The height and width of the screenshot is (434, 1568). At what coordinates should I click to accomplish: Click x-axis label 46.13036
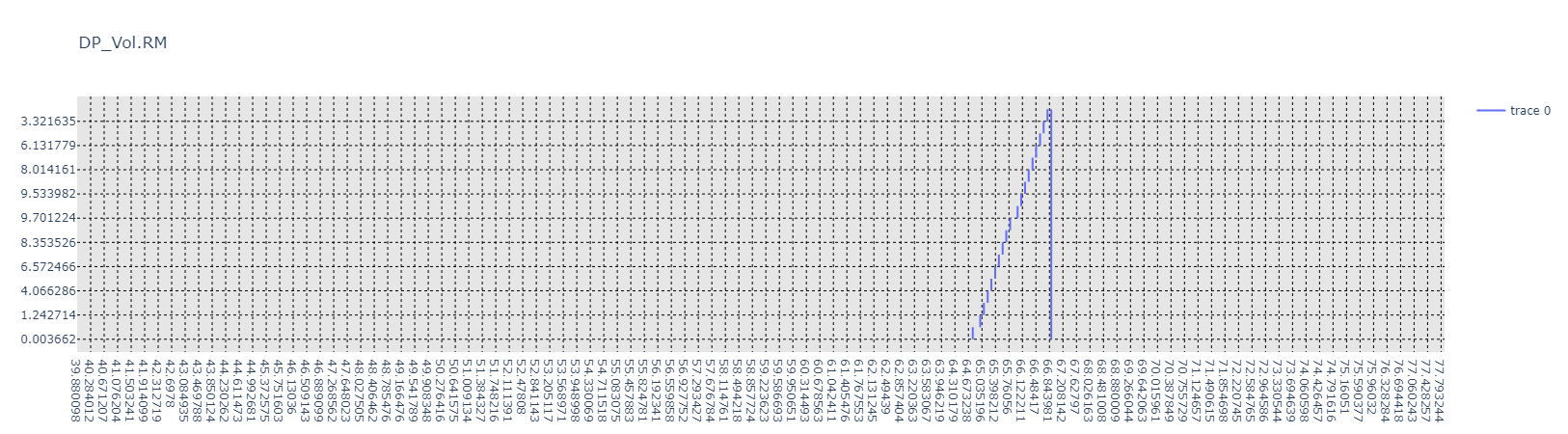pyautogui.click(x=293, y=387)
